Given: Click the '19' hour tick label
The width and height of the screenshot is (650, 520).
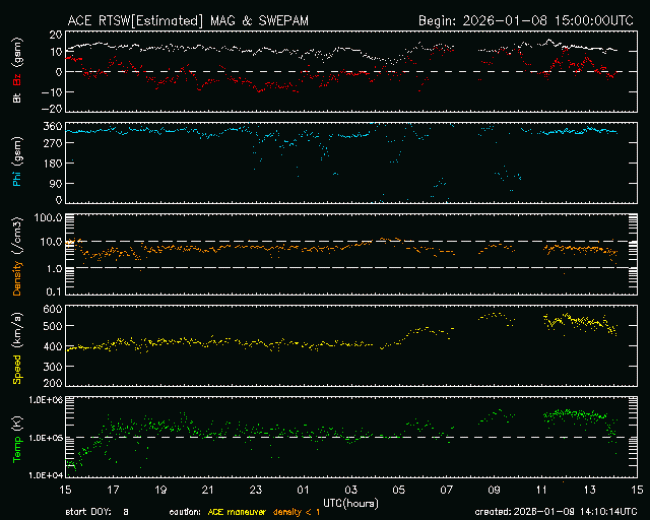Looking at the screenshot, I should [160, 490].
